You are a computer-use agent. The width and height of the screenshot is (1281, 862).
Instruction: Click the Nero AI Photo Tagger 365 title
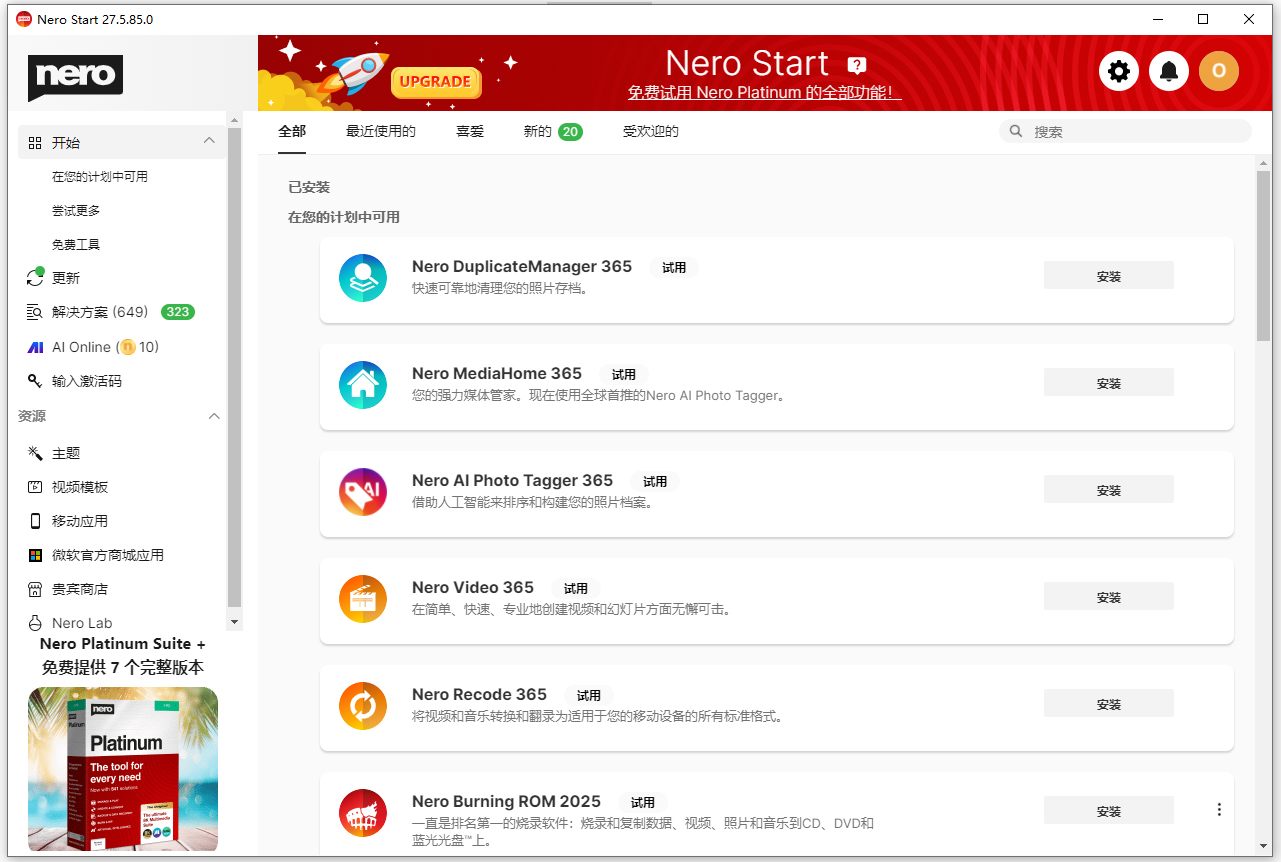[512, 480]
